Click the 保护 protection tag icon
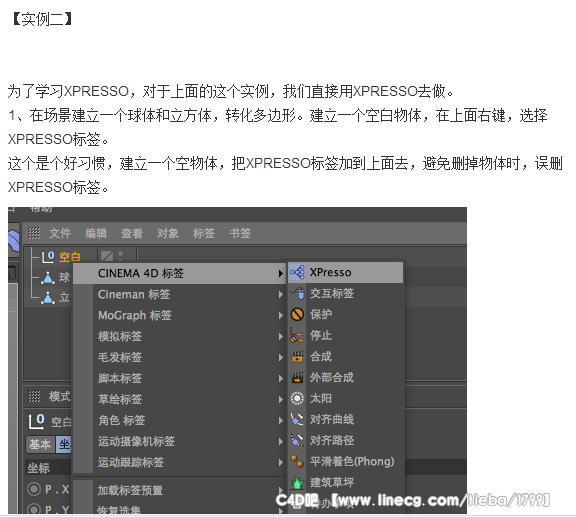Image resolution: width=576 pixels, height=517 pixels. pos(297,314)
